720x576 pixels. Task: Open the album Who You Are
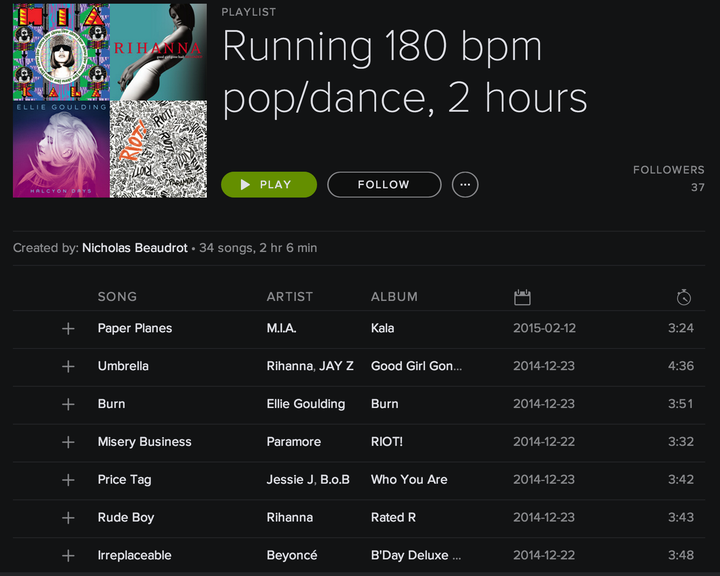coord(409,480)
